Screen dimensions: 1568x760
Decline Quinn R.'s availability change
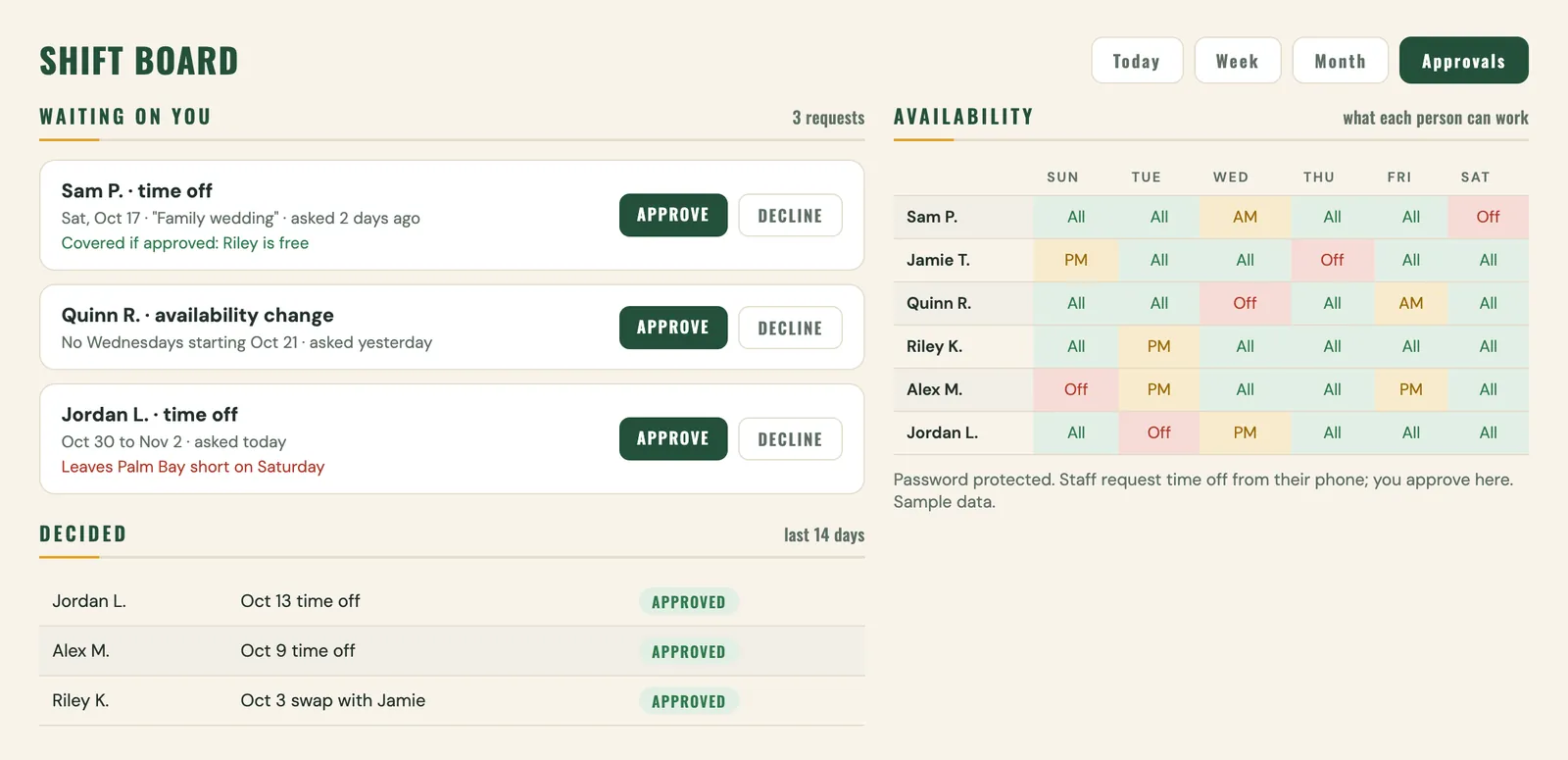790,328
